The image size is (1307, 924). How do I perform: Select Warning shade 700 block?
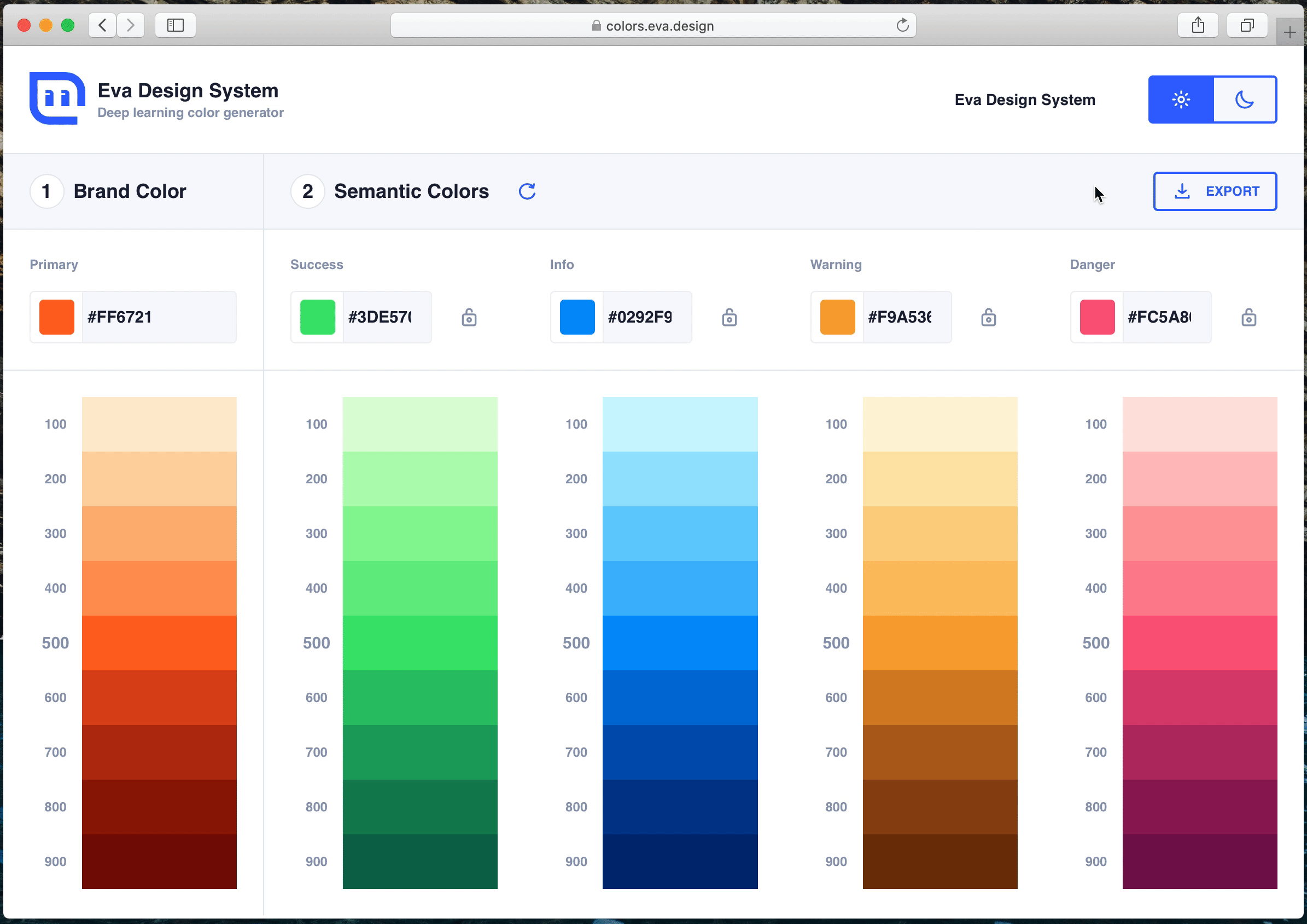[x=941, y=752]
